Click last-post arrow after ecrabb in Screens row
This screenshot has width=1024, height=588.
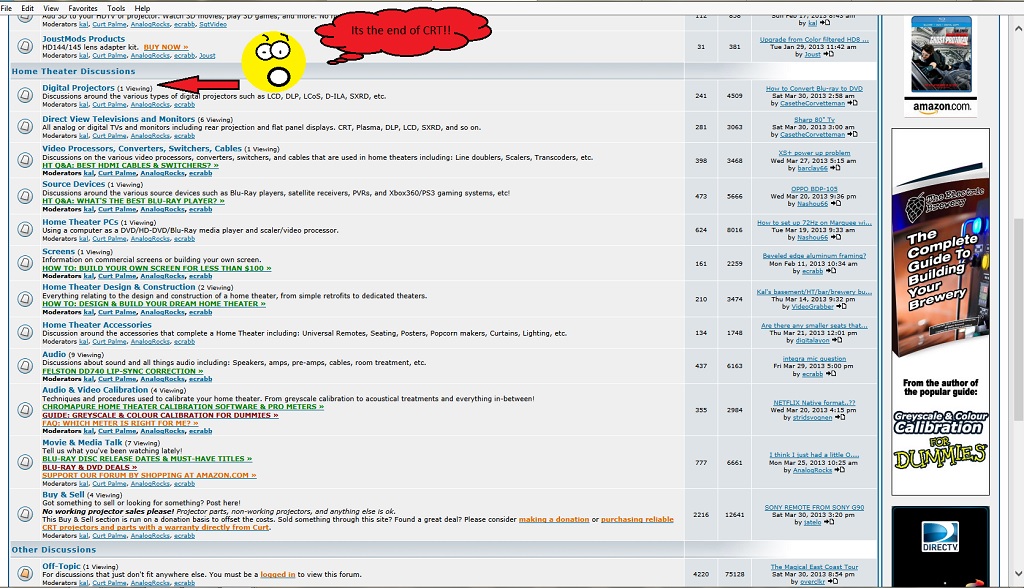(831, 270)
